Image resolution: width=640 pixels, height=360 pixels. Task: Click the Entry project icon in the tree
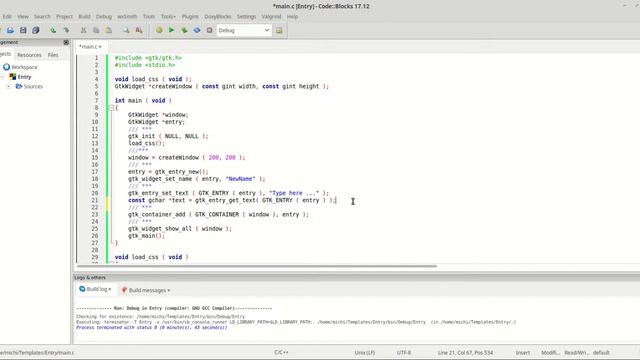[13, 76]
